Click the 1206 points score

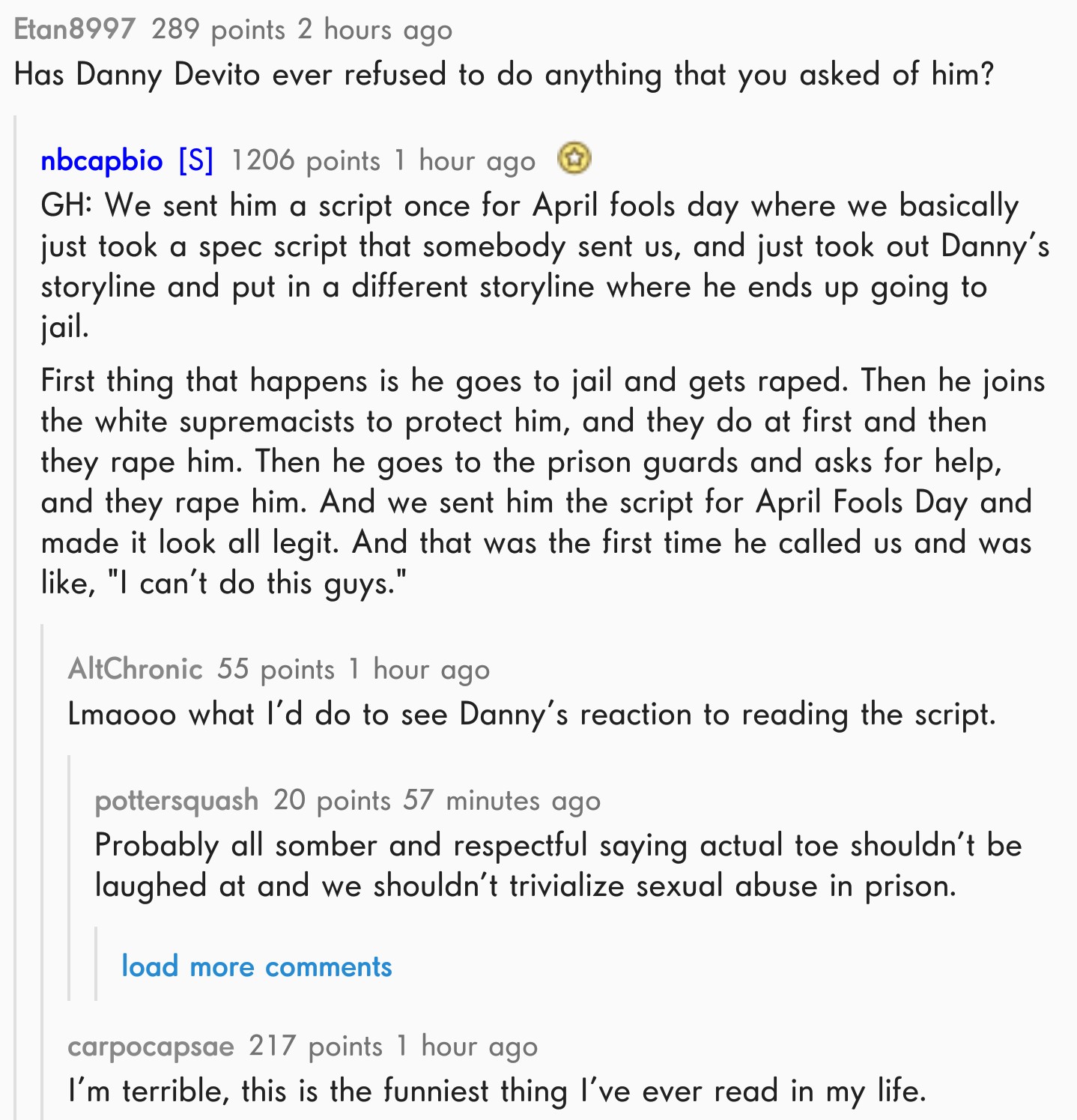click(305, 160)
